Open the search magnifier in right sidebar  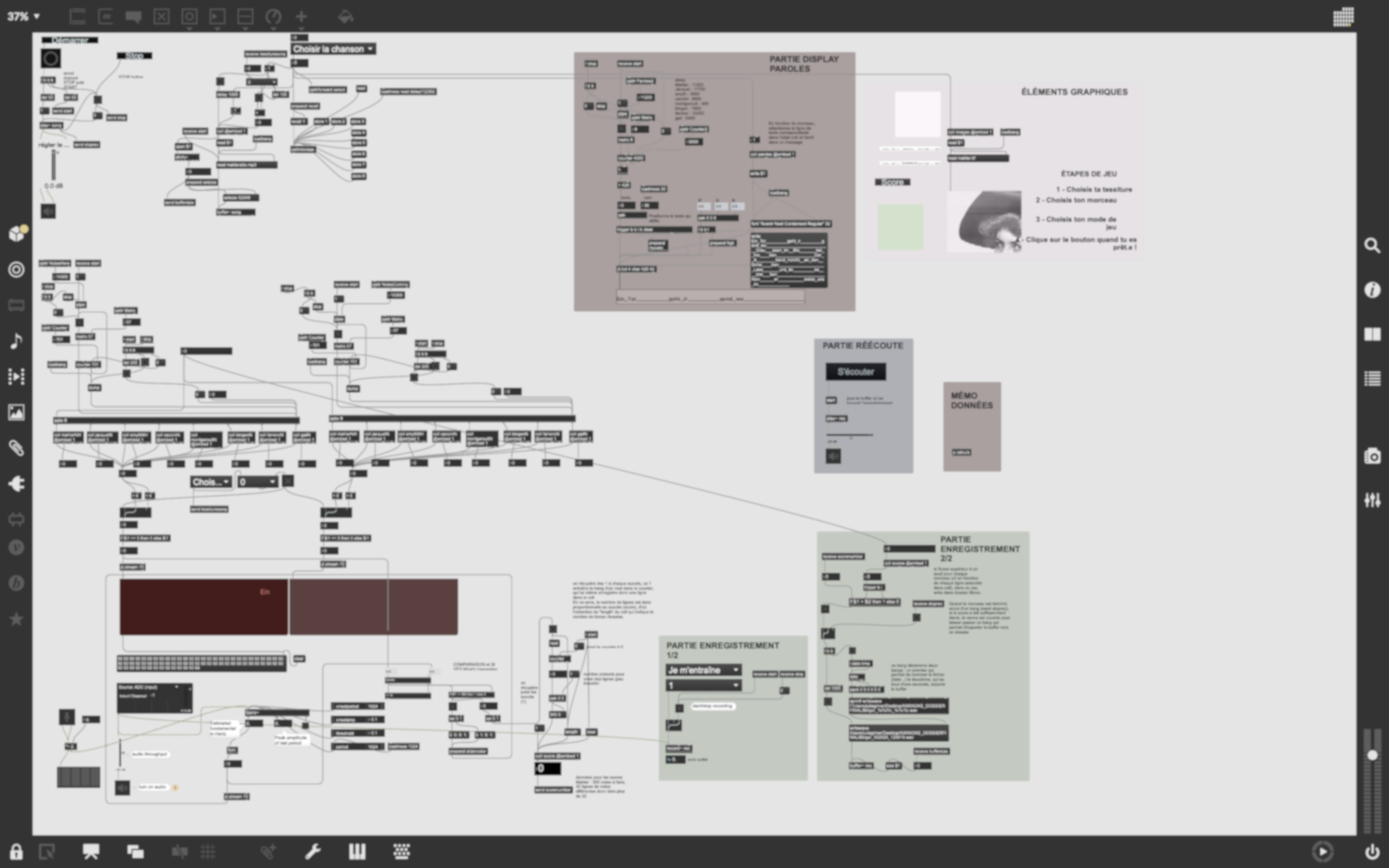coord(1372,246)
